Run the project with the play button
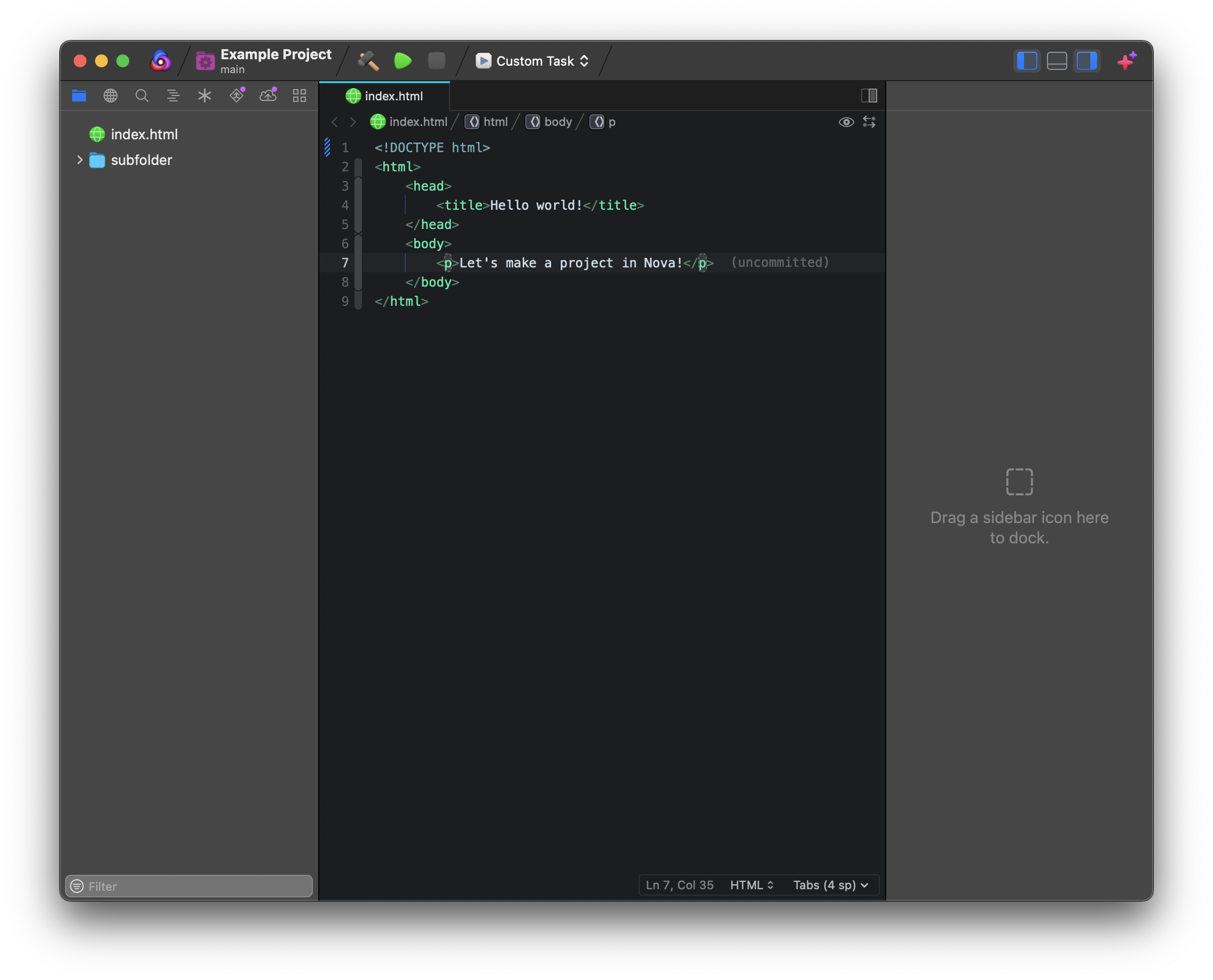Viewport: 1213px width, 980px height. point(403,60)
